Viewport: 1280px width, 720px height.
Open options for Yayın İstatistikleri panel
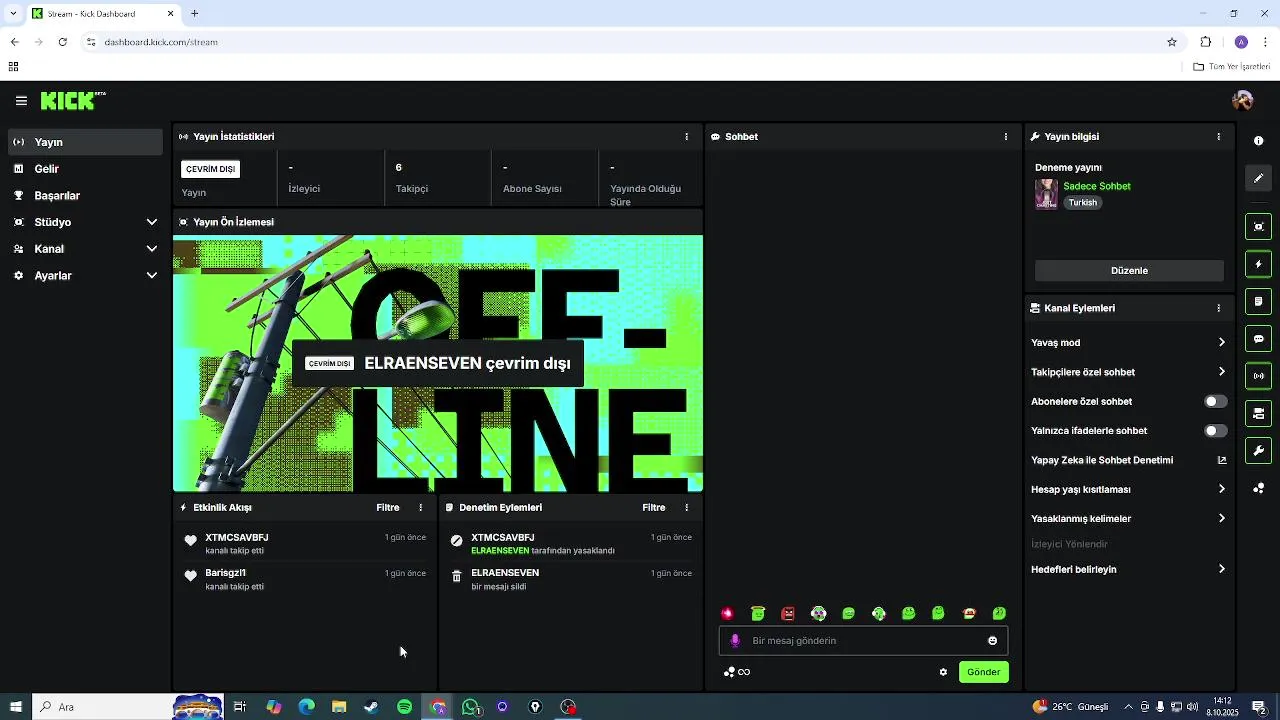pos(686,137)
